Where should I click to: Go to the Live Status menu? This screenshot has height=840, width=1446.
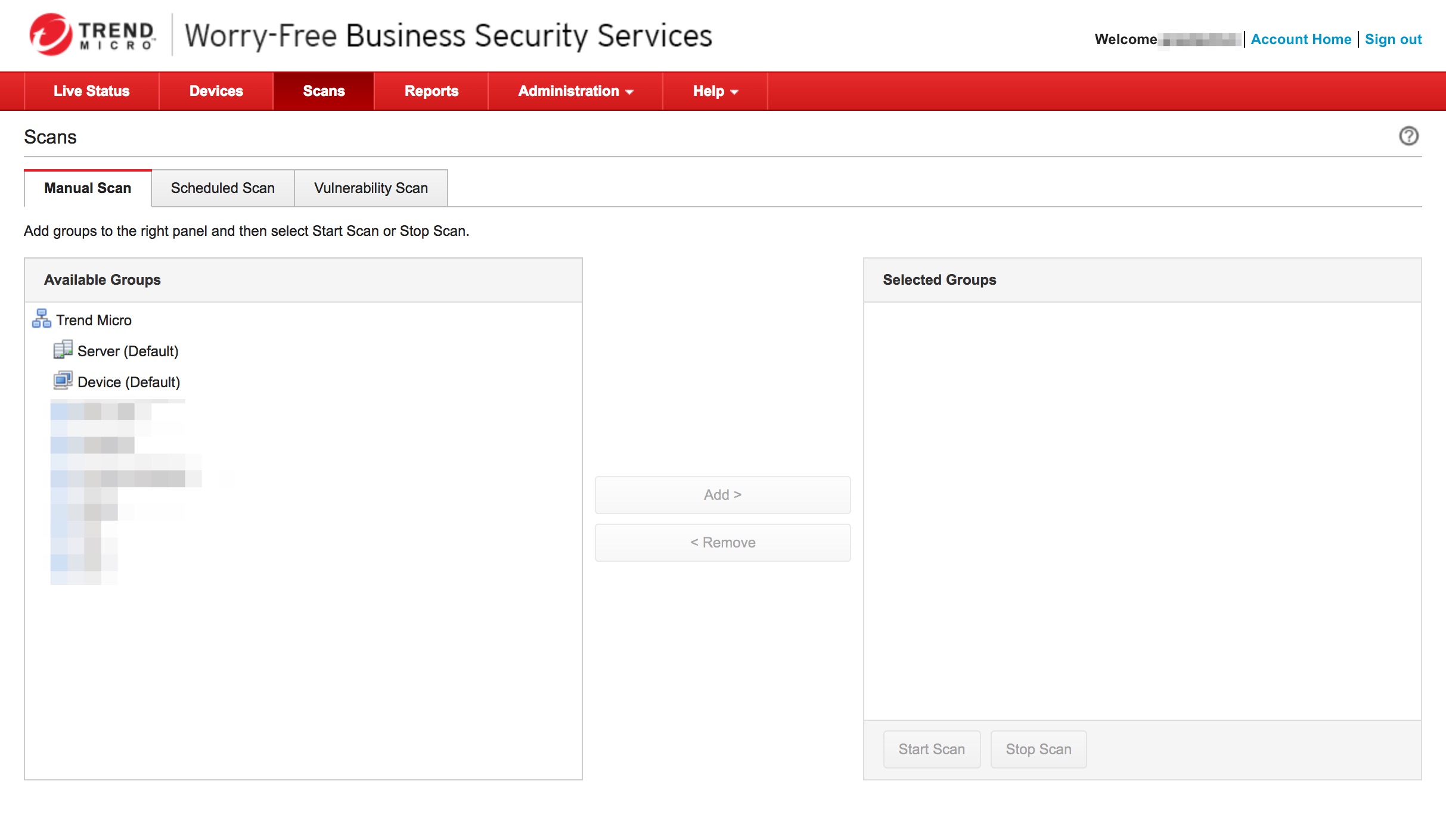click(91, 91)
